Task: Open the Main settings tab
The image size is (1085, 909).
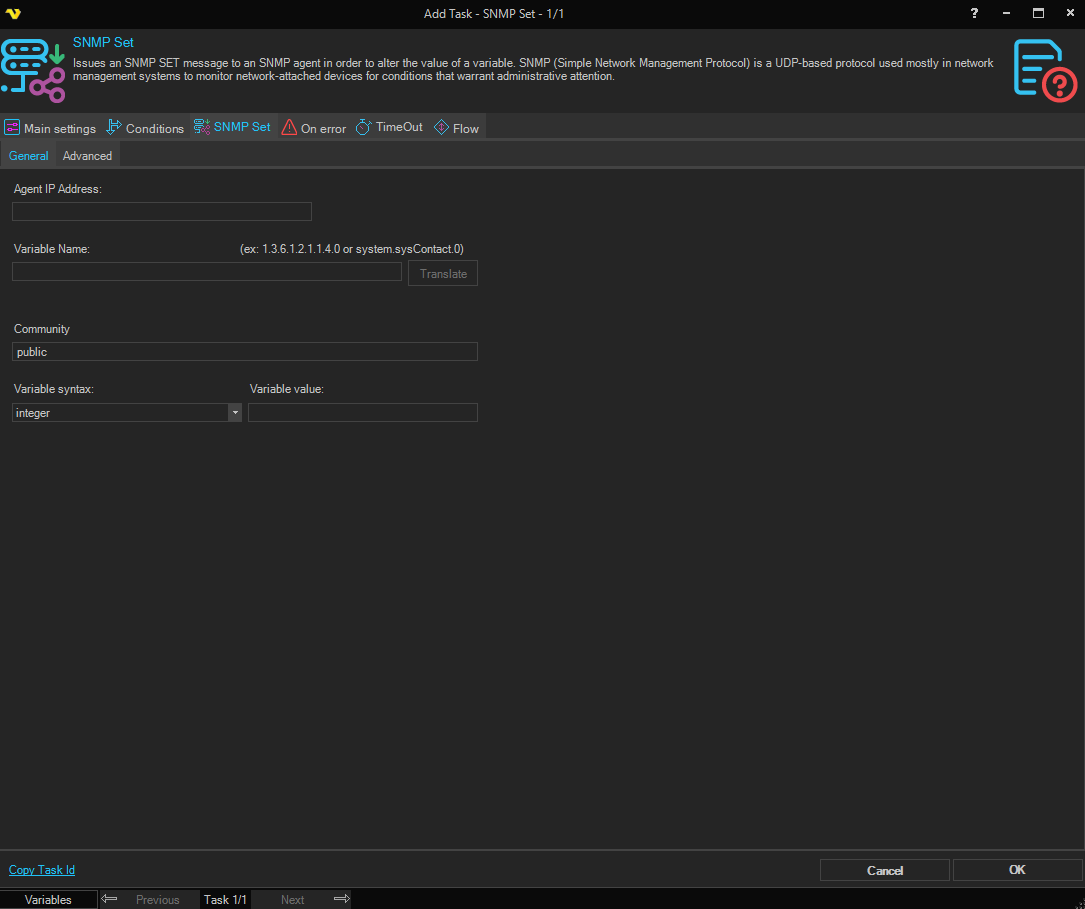Action: click(x=50, y=128)
